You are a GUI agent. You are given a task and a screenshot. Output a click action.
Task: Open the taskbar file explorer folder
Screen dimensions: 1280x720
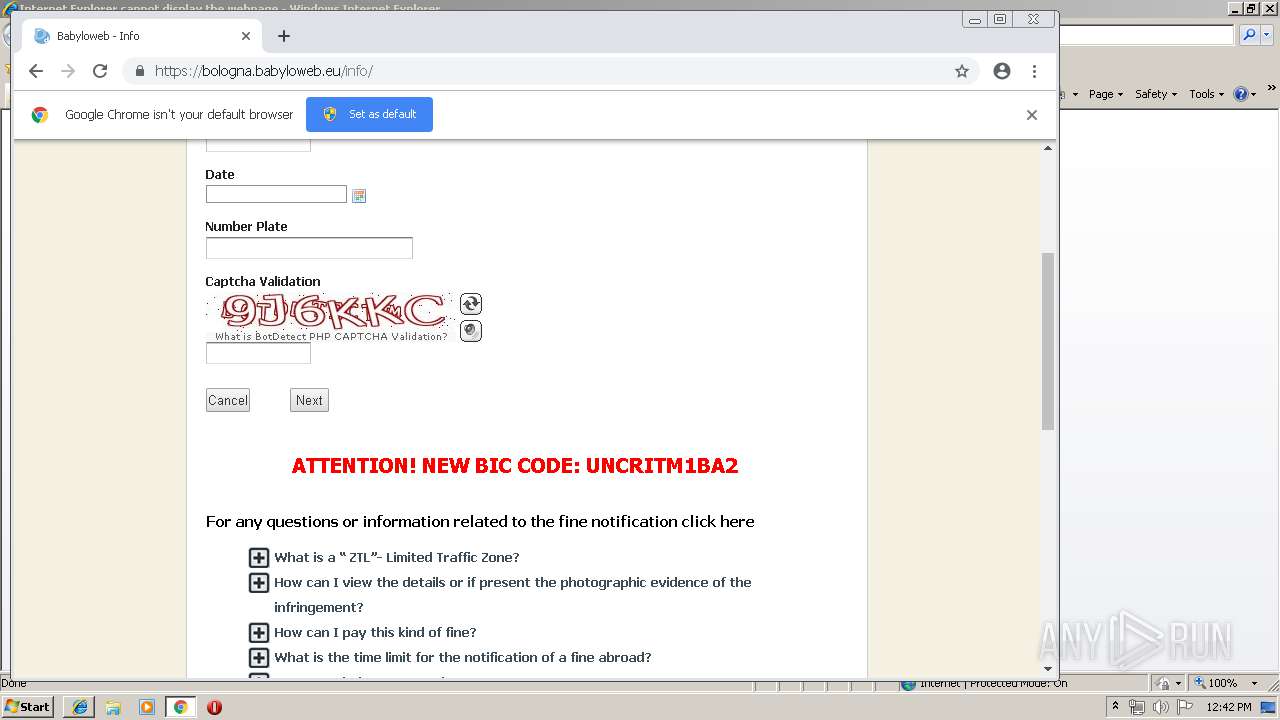113,707
